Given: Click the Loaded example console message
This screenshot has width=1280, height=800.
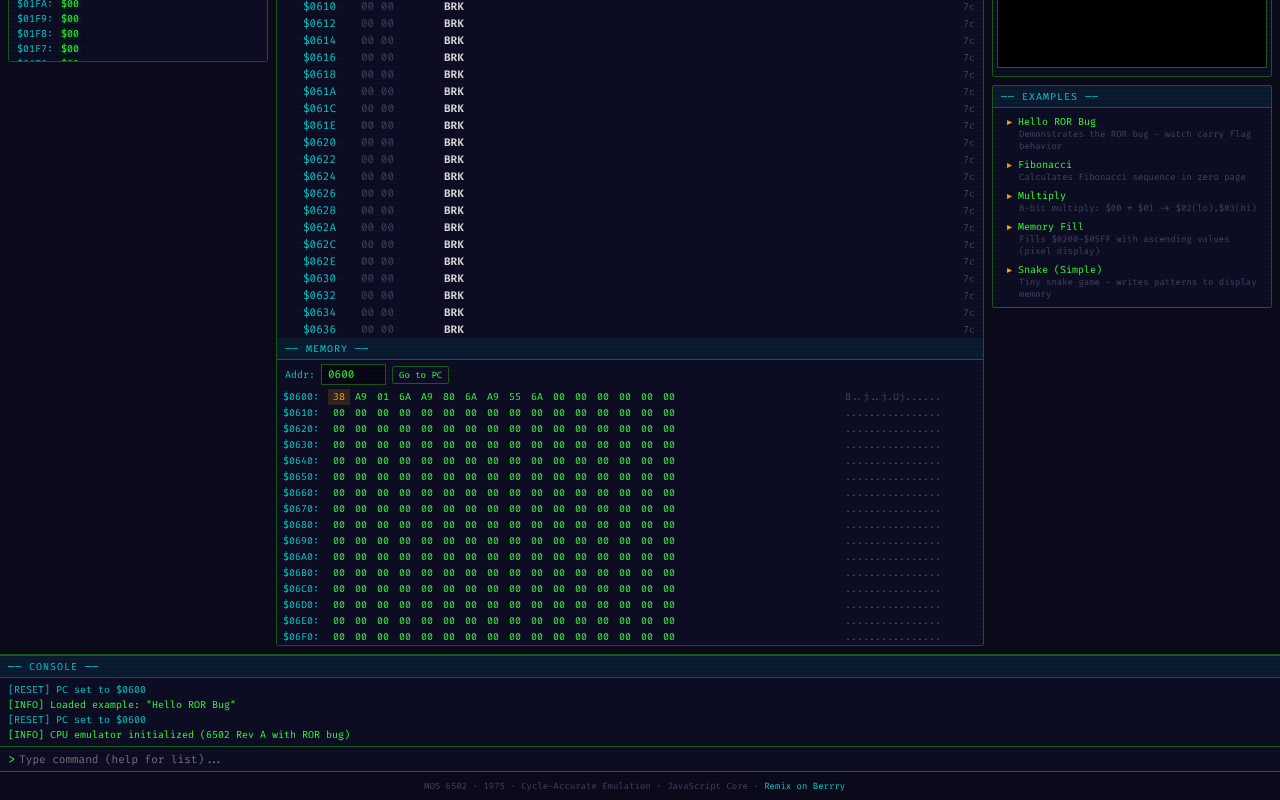Looking at the screenshot, I should click(122, 705).
